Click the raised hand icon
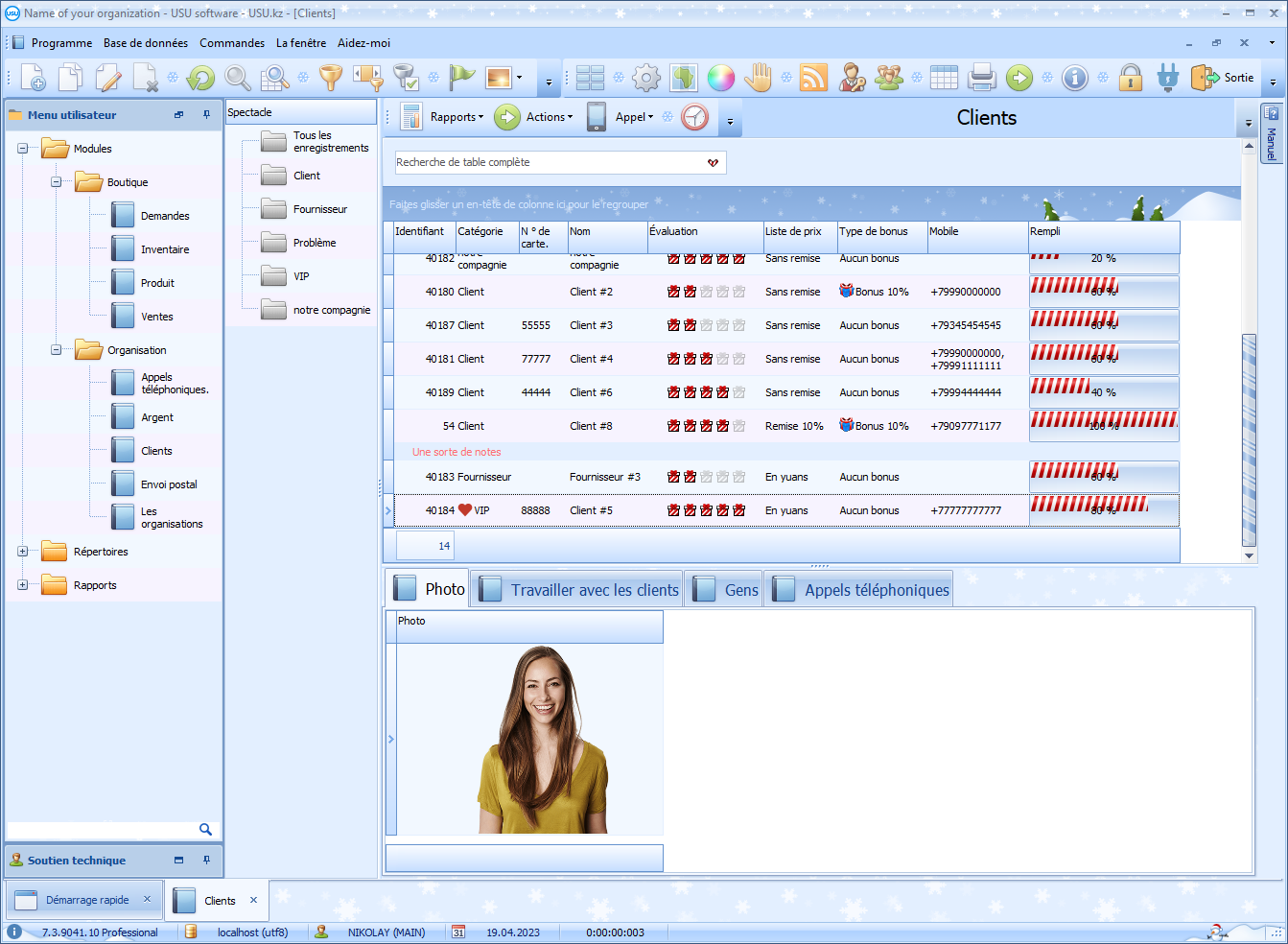Screen dimensions: 1288x944 click(x=758, y=78)
